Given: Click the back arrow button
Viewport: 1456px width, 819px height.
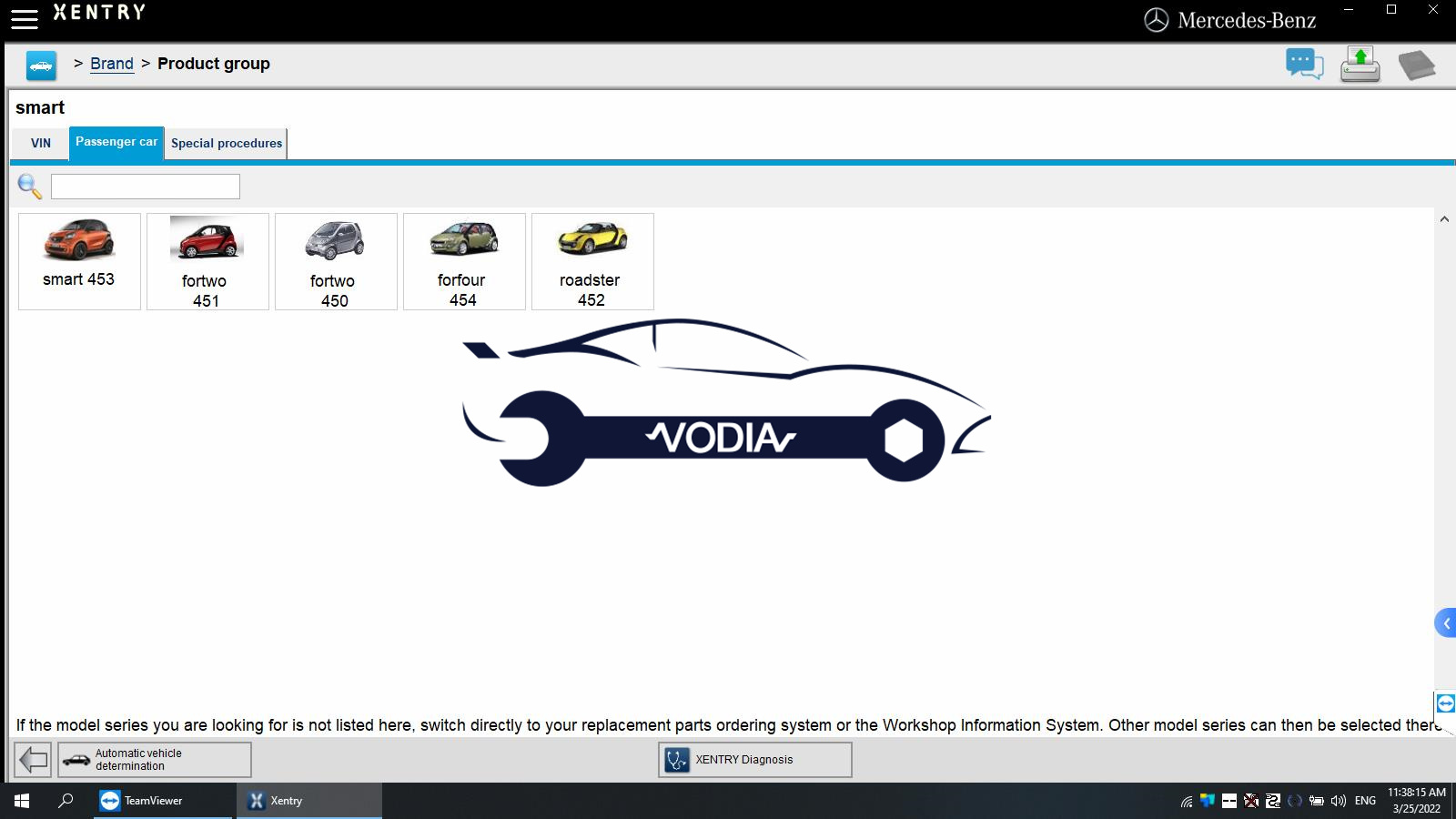Looking at the screenshot, I should click(34, 759).
